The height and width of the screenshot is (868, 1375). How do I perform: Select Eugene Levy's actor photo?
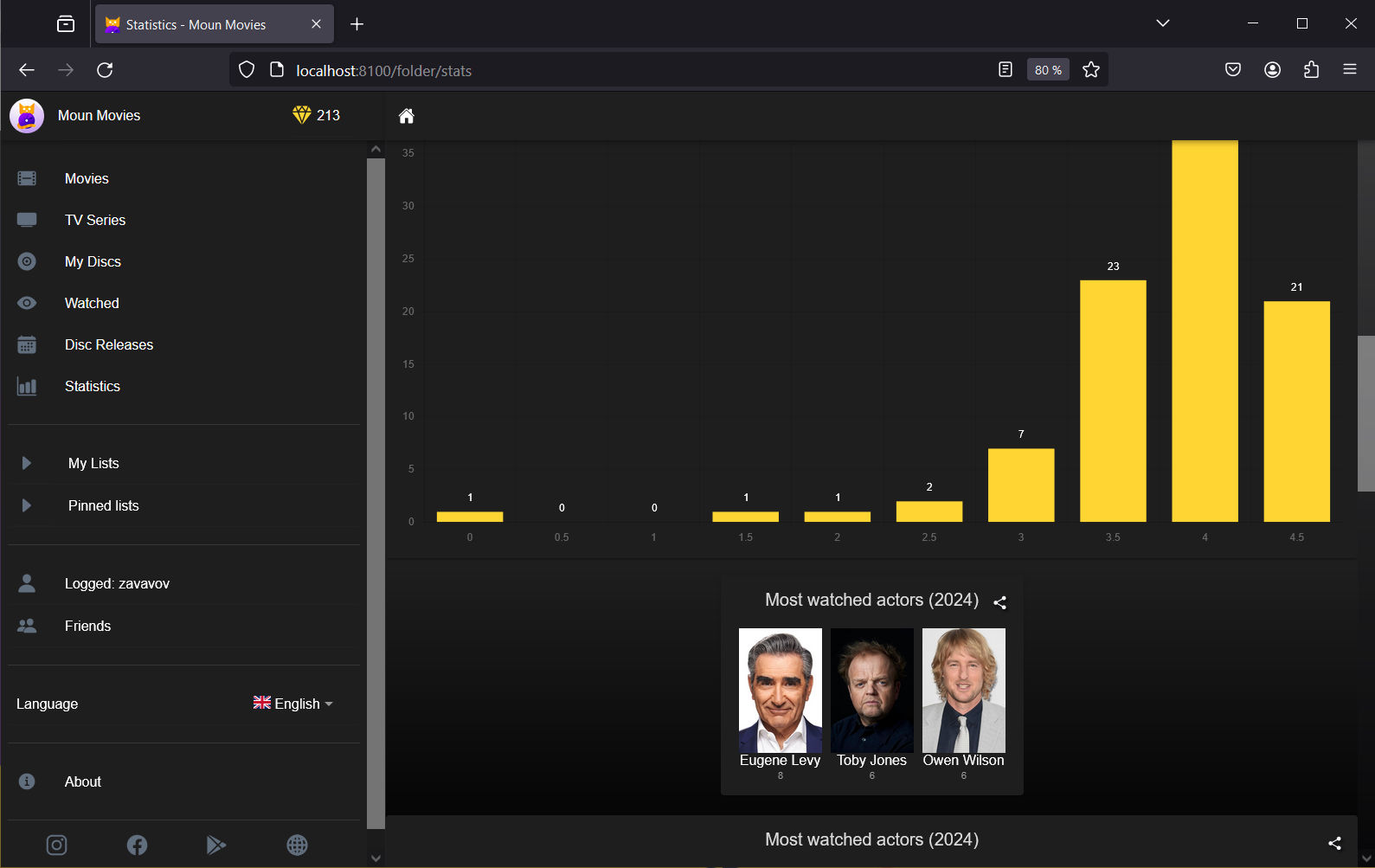coord(780,690)
